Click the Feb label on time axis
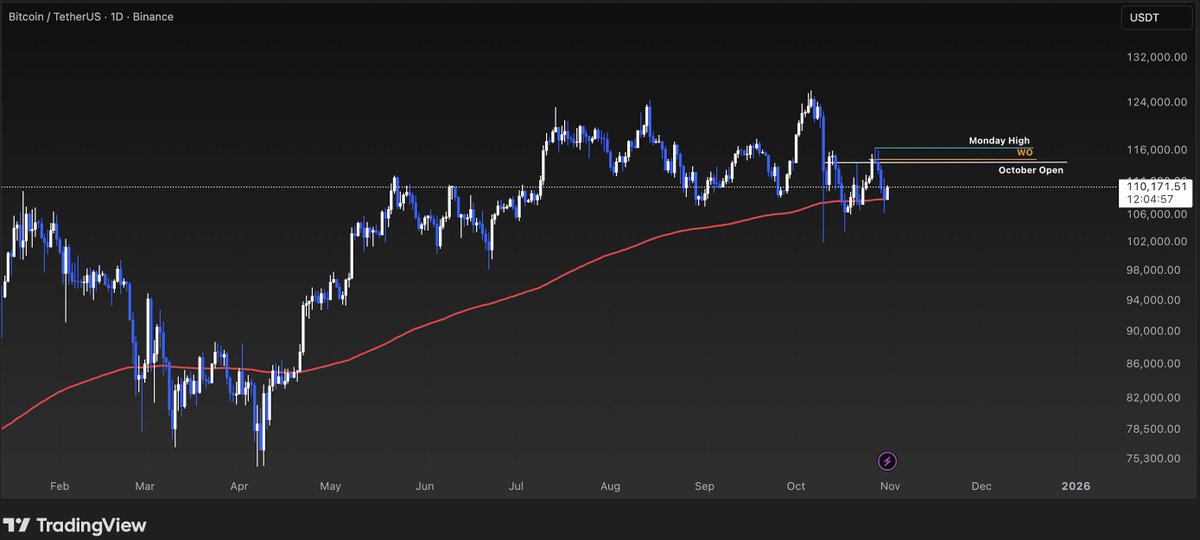Image resolution: width=1200 pixels, height=540 pixels. pos(58,486)
